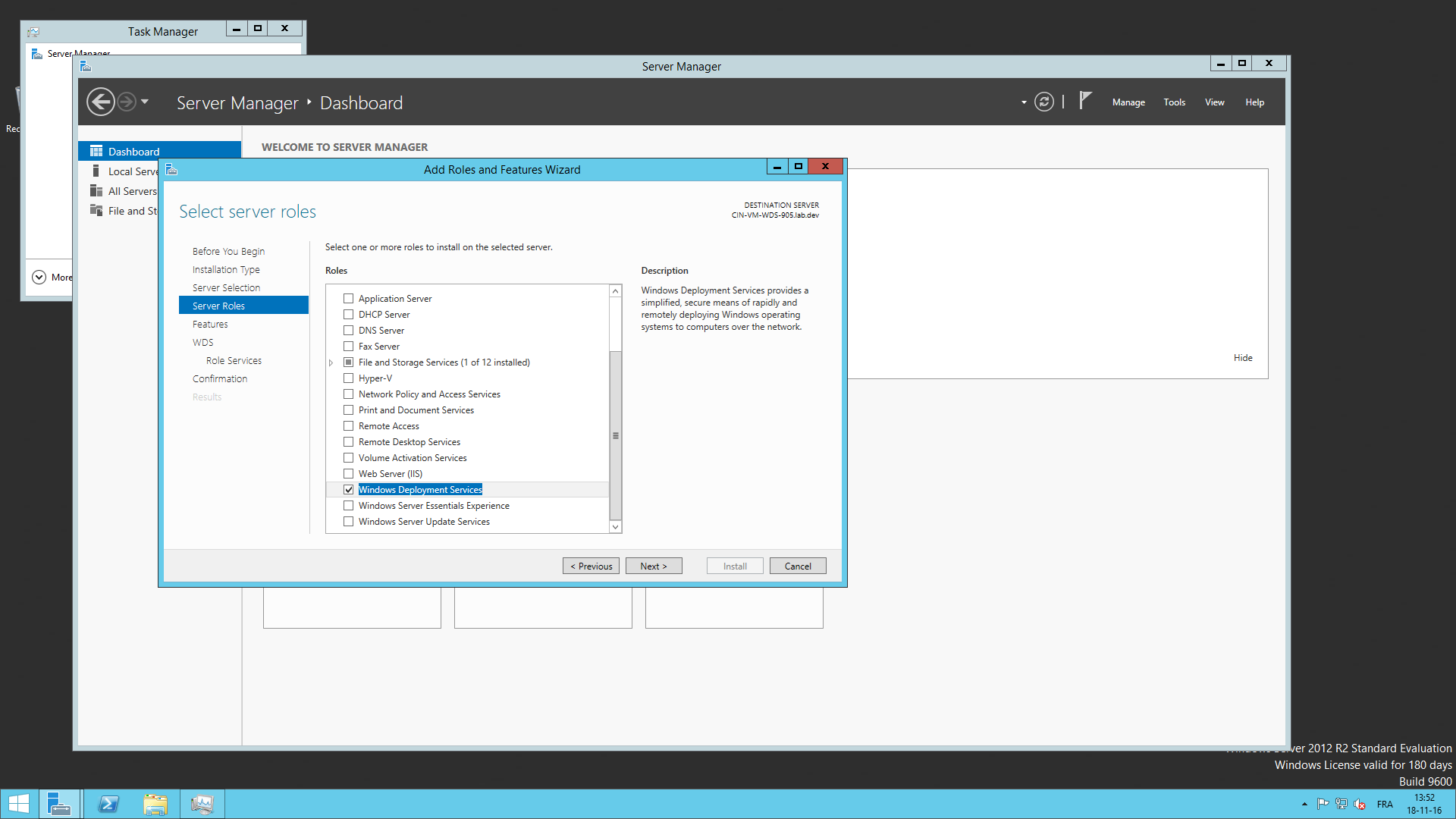Image resolution: width=1456 pixels, height=819 pixels.
Task: Check Network Policy and Access Services
Action: [x=349, y=394]
